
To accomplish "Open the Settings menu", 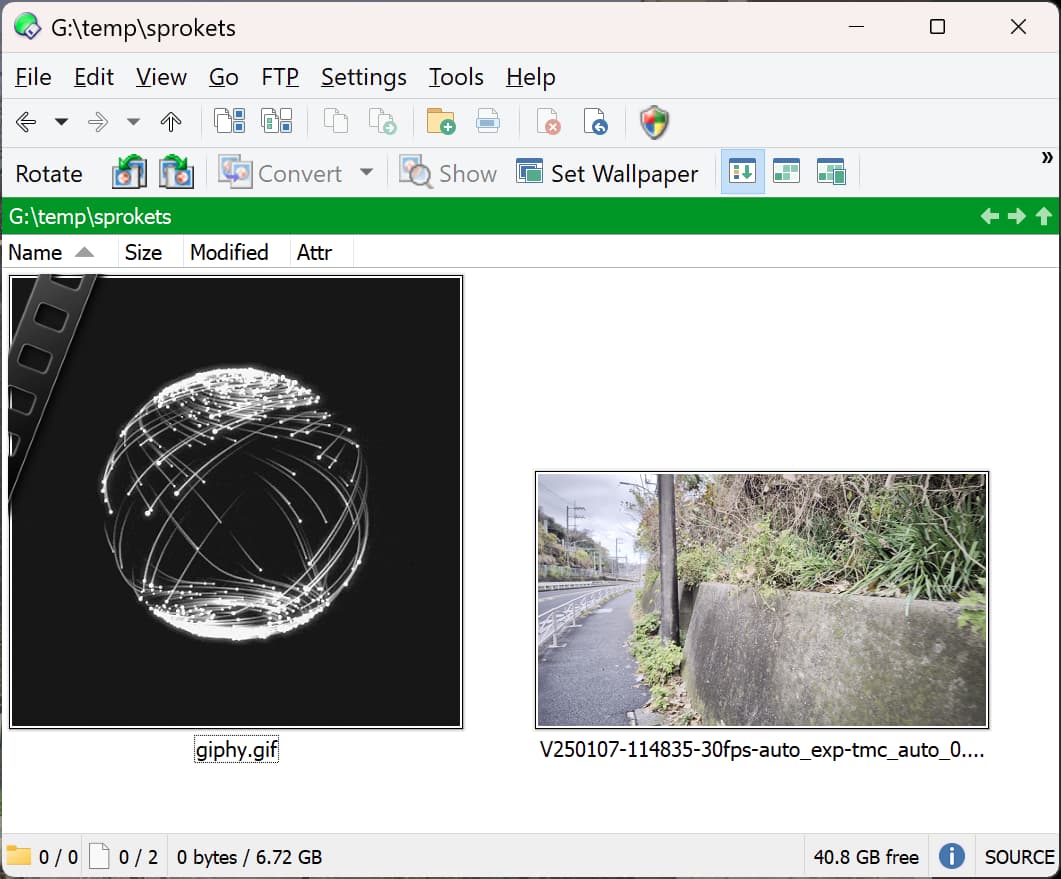I will click(363, 77).
